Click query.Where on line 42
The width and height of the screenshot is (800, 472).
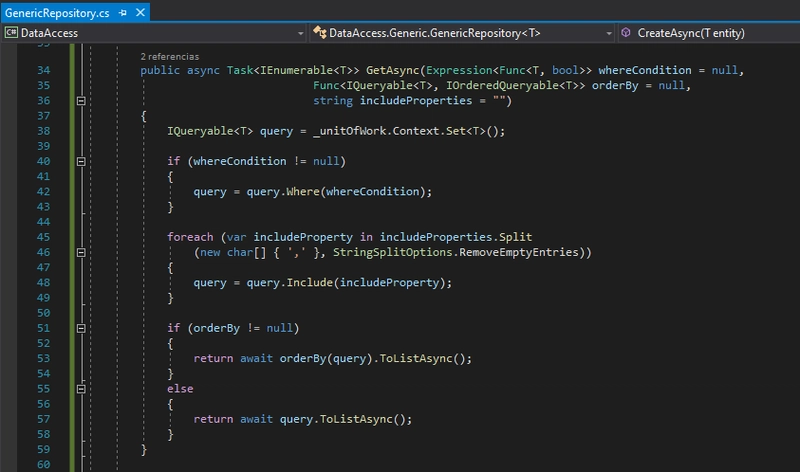coord(283,192)
